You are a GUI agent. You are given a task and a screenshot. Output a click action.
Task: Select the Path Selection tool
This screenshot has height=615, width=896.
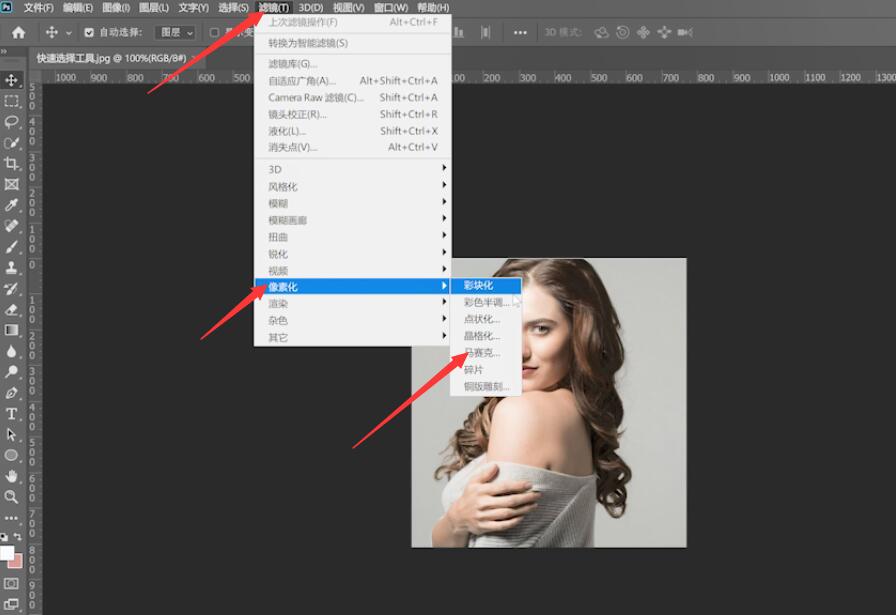pos(11,434)
